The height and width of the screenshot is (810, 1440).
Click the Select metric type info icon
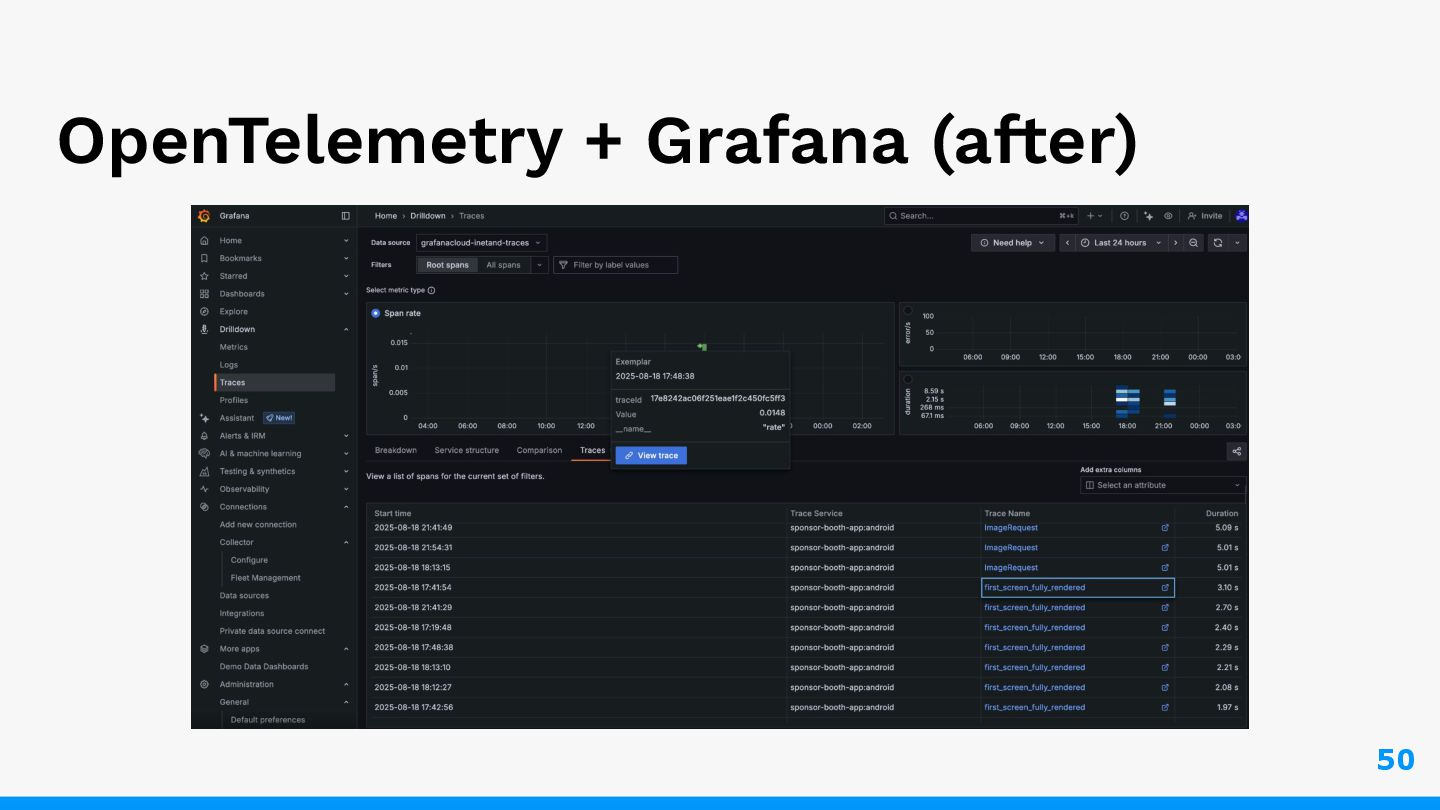pos(431,291)
